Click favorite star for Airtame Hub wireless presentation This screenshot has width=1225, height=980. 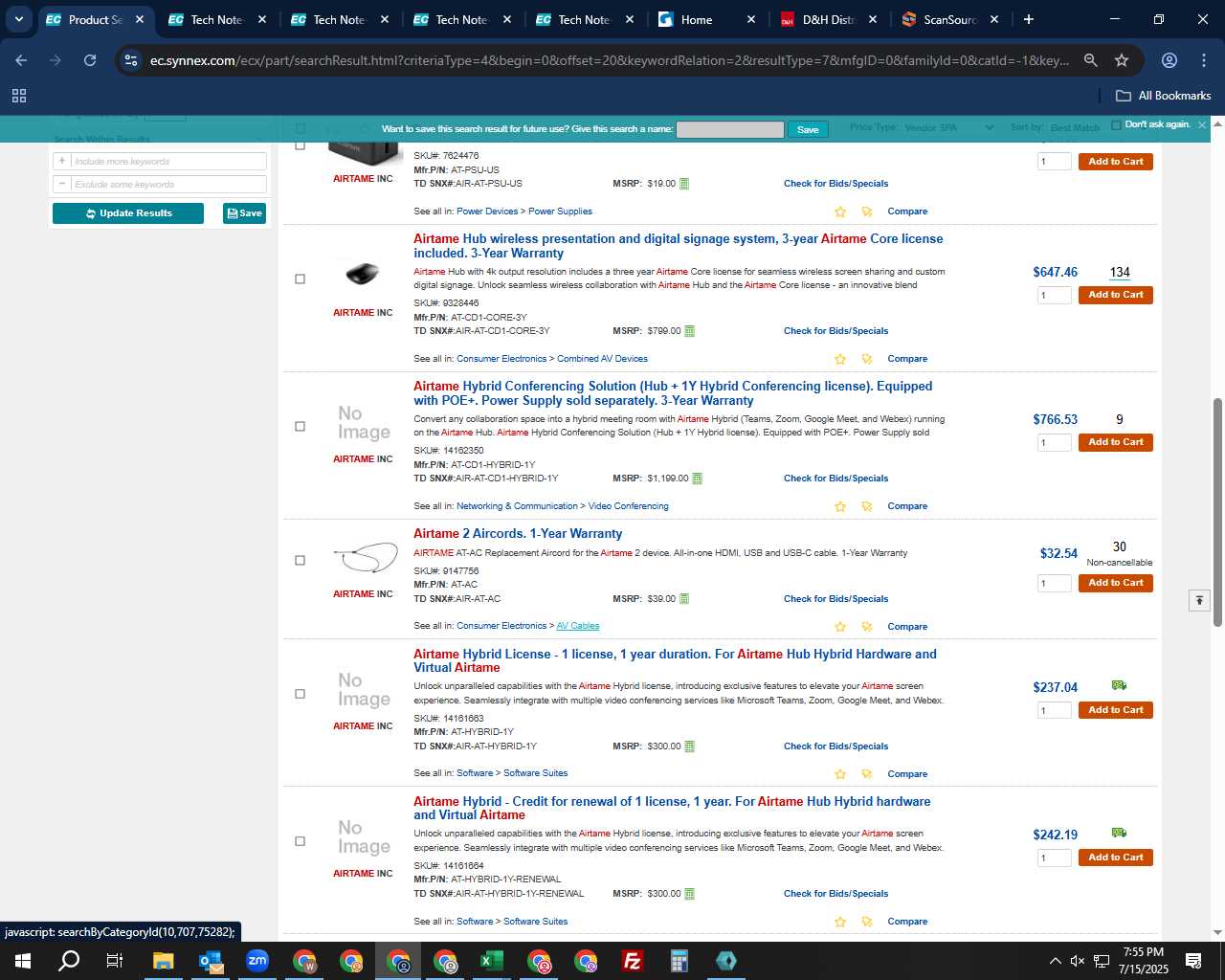[x=840, y=359]
